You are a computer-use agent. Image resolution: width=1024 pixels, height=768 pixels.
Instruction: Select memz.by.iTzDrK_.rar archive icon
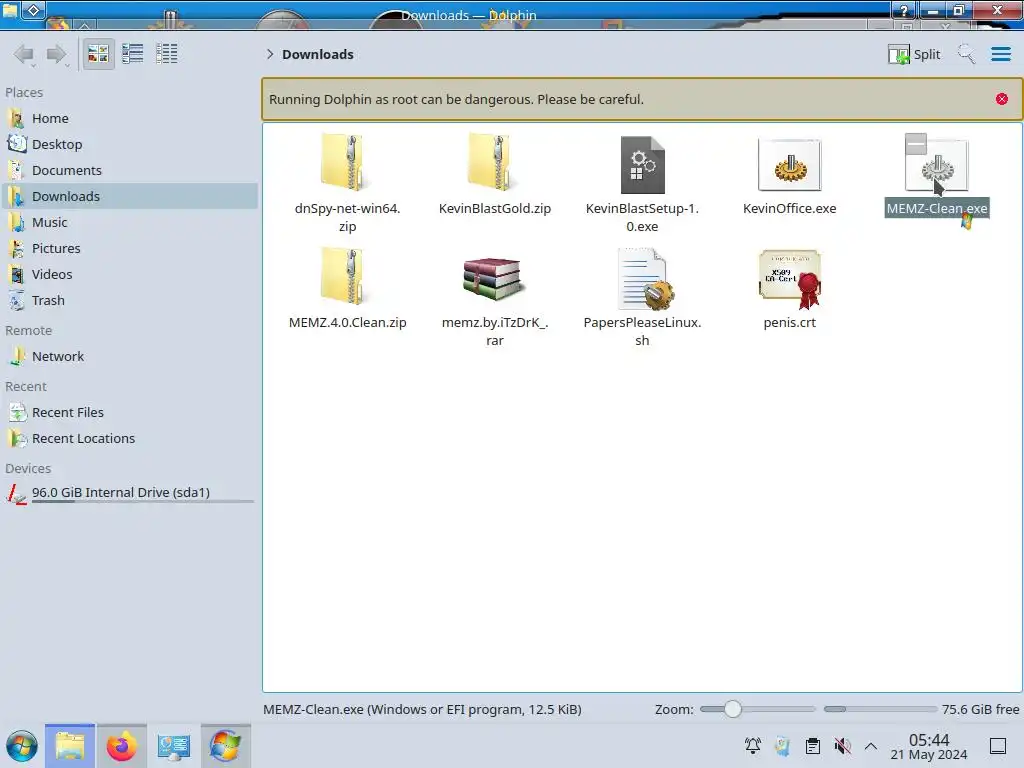[492, 278]
